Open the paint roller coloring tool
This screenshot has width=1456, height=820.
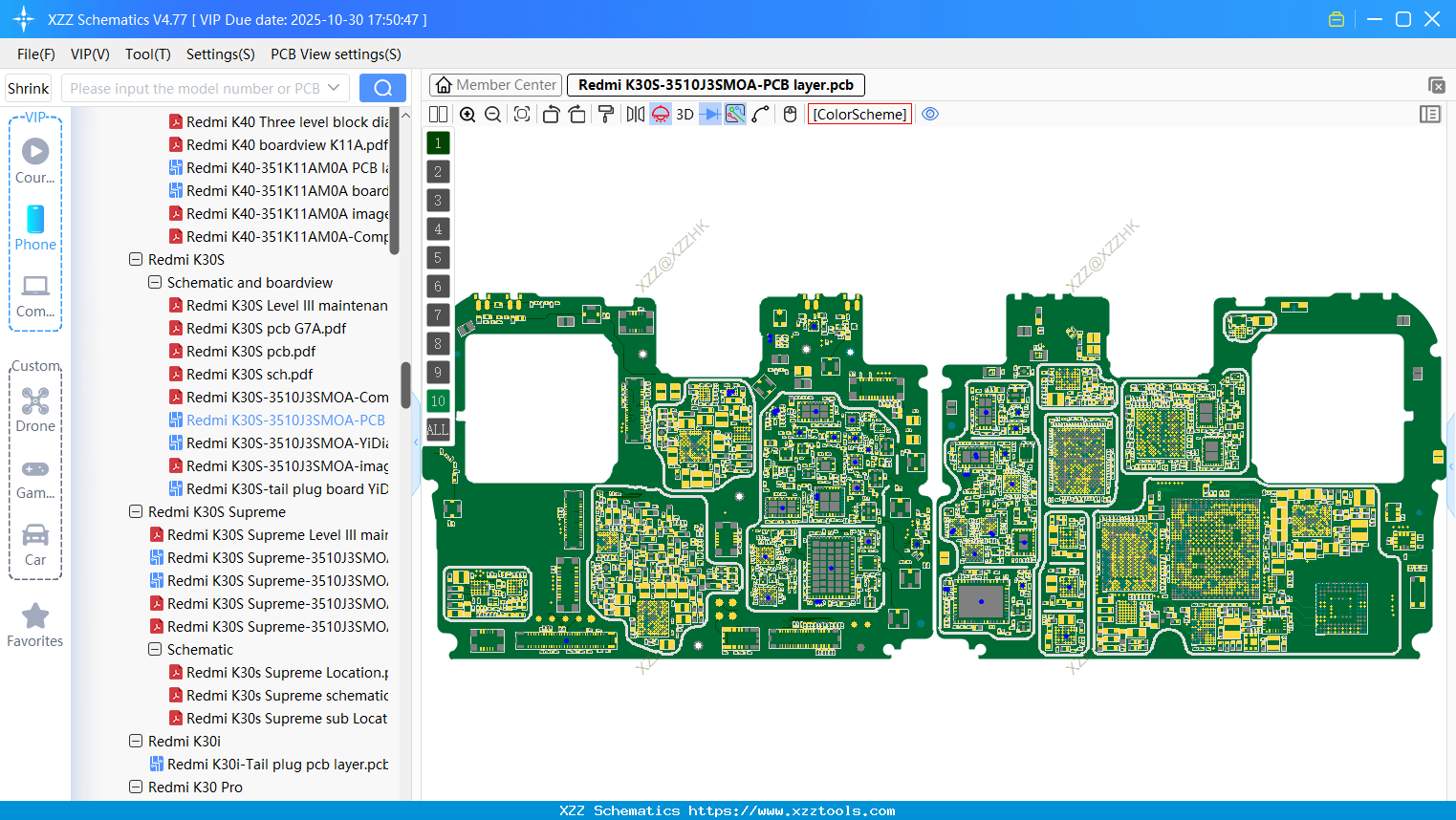604,114
